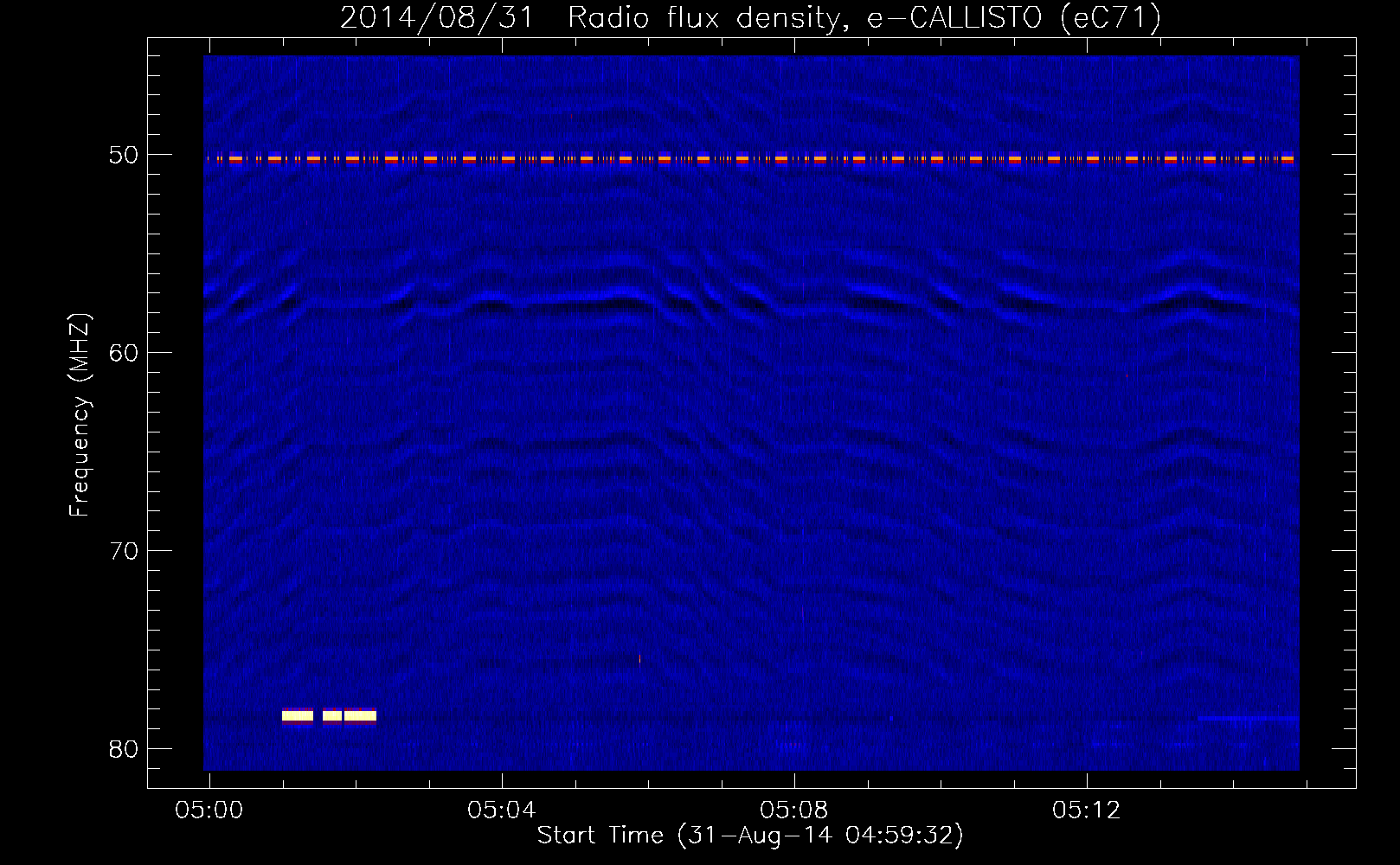The width and height of the screenshot is (1400, 865).
Task: Click the 70 frequency tick label
Action: (124, 550)
